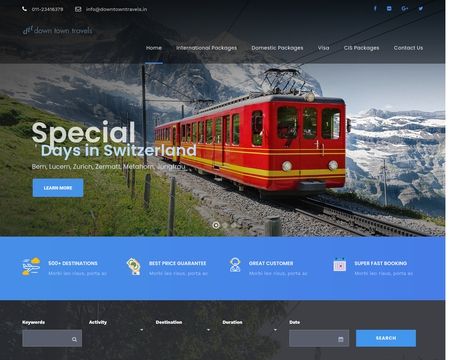Click the Great Customer person icon
Image resolution: width=450 pixels, height=360 pixels.
[235, 265]
